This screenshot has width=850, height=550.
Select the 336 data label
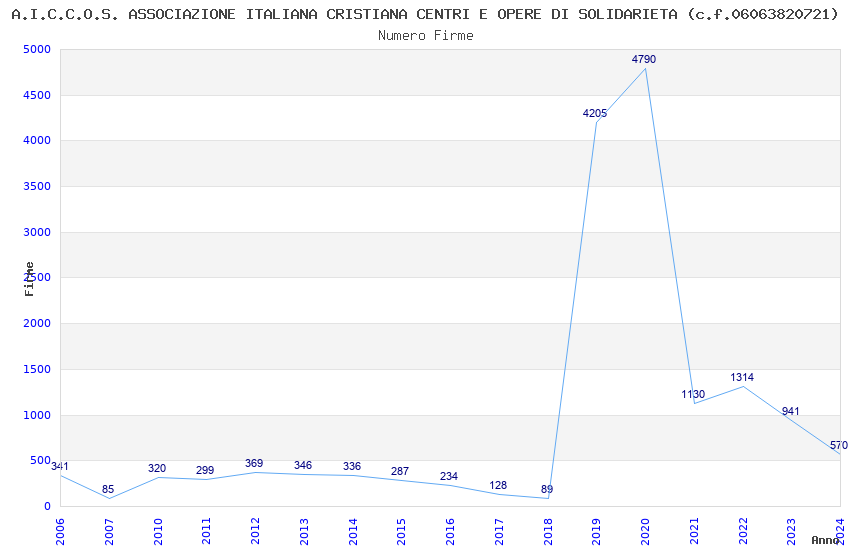(351, 467)
